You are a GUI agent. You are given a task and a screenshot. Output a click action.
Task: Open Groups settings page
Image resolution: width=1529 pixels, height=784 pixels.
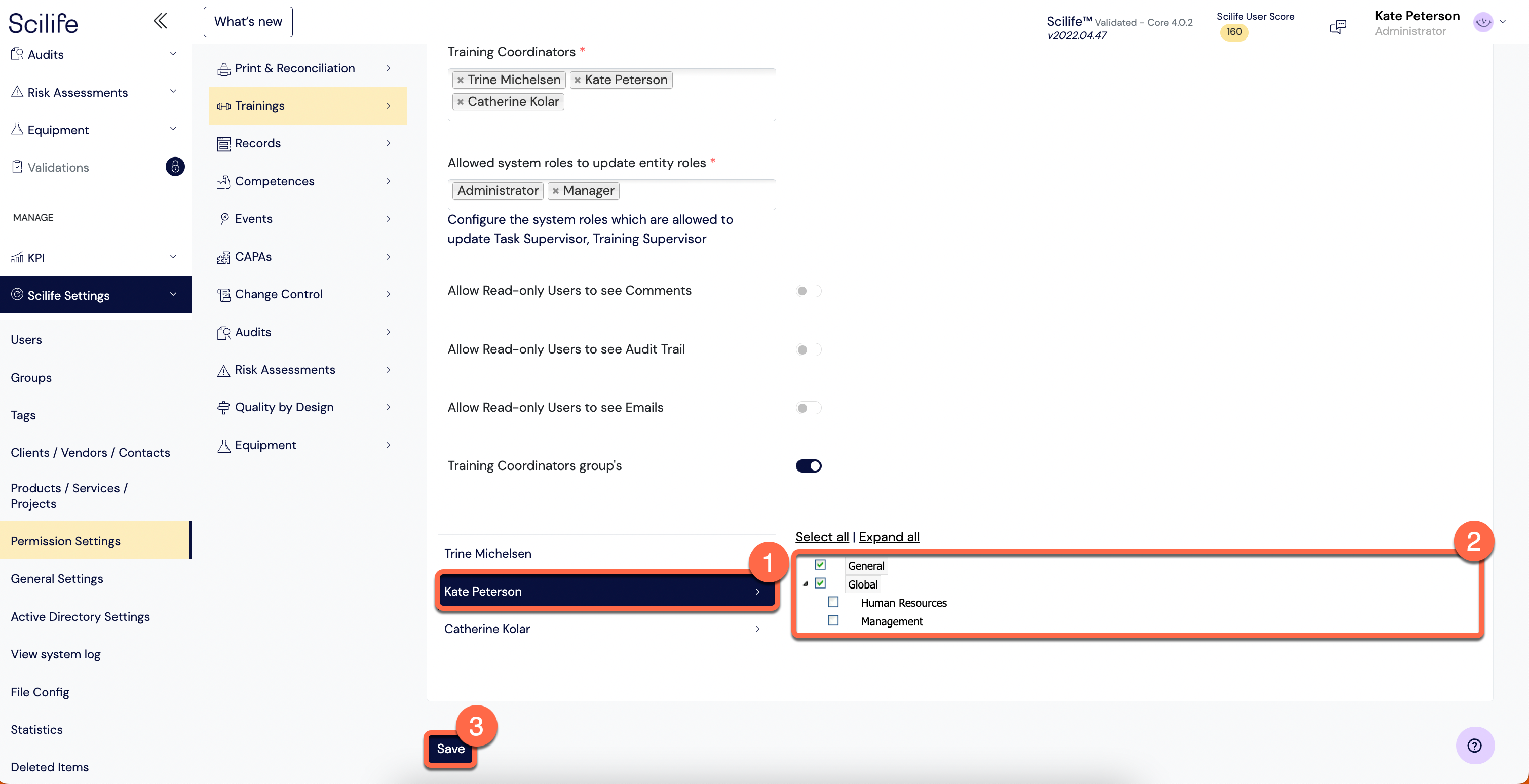tap(31, 377)
